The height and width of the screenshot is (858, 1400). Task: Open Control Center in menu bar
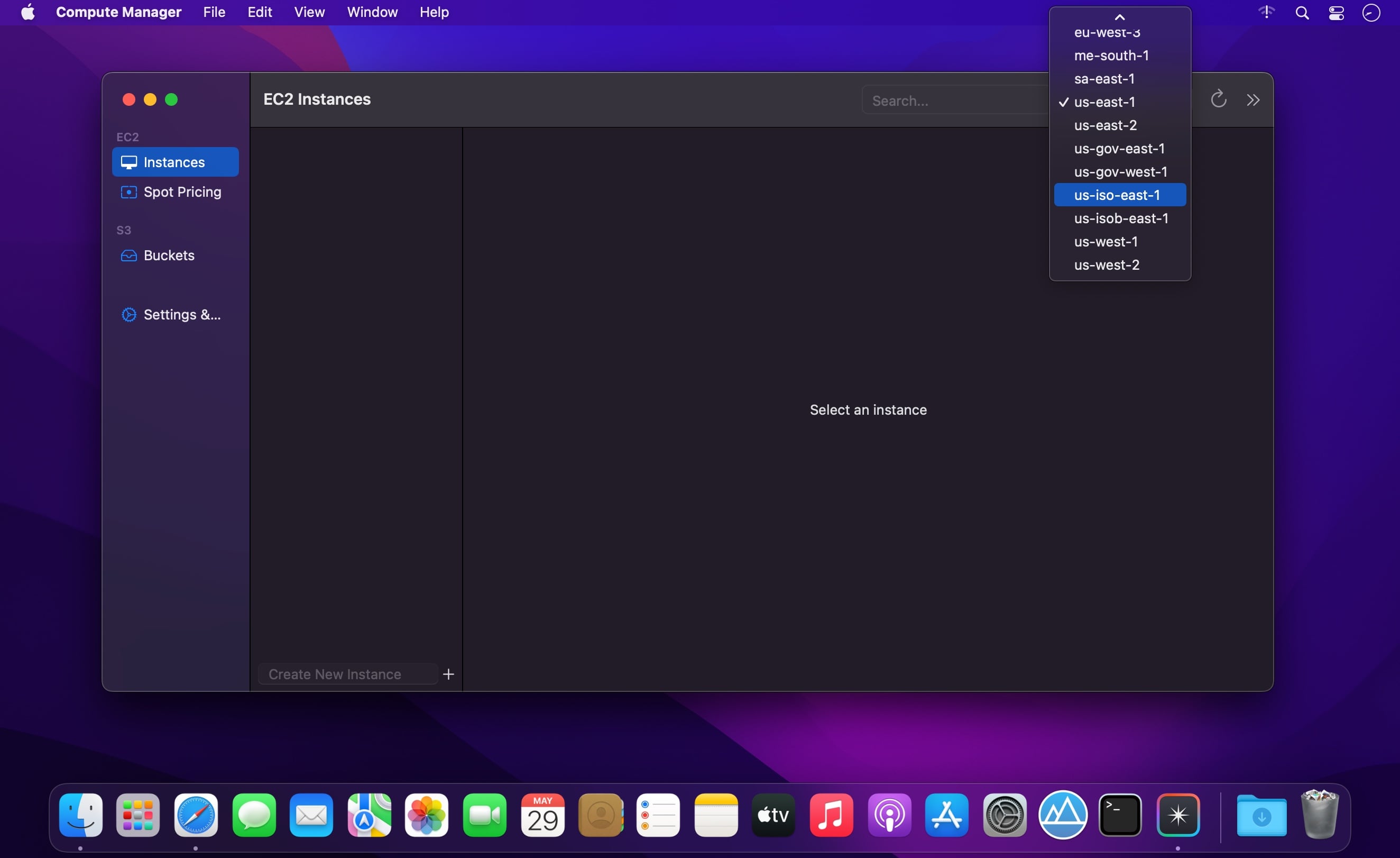click(x=1337, y=13)
